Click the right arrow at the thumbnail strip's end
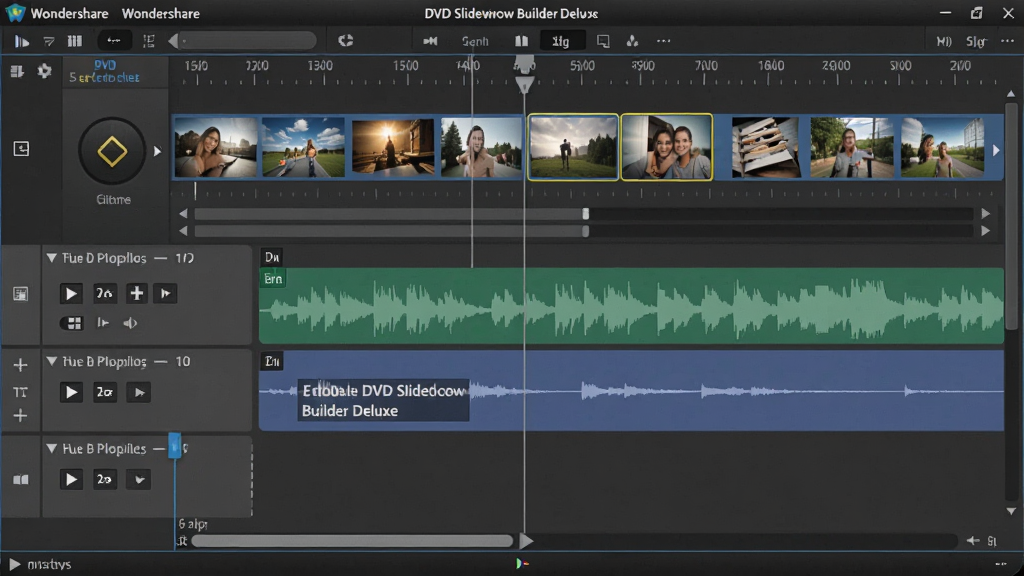1024x576 pixels. (996, 150)
